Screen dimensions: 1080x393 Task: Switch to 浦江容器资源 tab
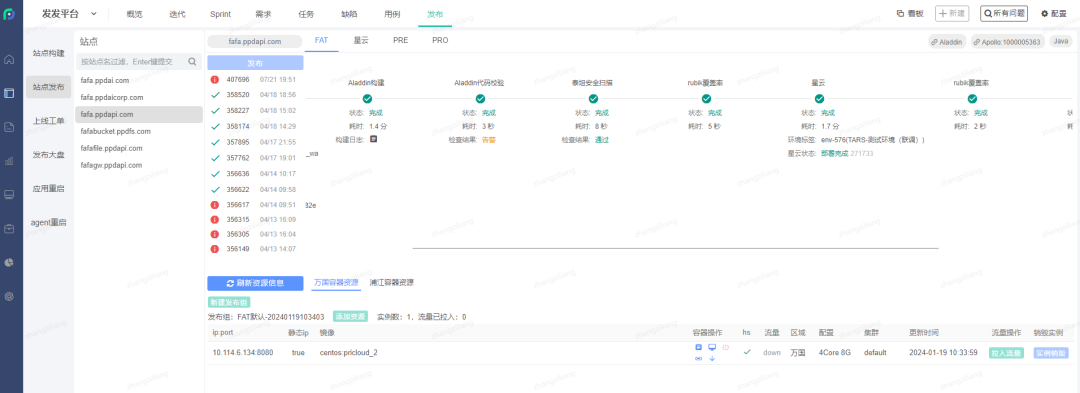(391, 282)
